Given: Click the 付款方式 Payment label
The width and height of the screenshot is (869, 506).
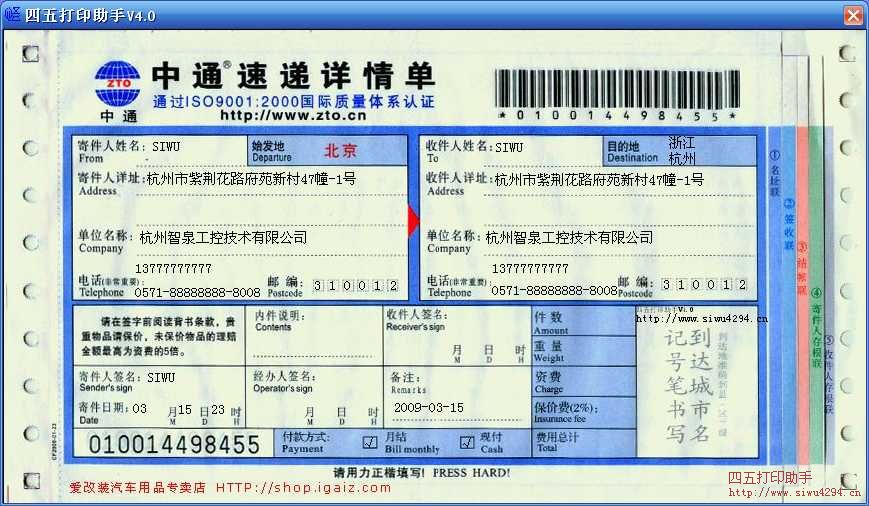Looking at the screenshot, I should (x=305, y=443).
